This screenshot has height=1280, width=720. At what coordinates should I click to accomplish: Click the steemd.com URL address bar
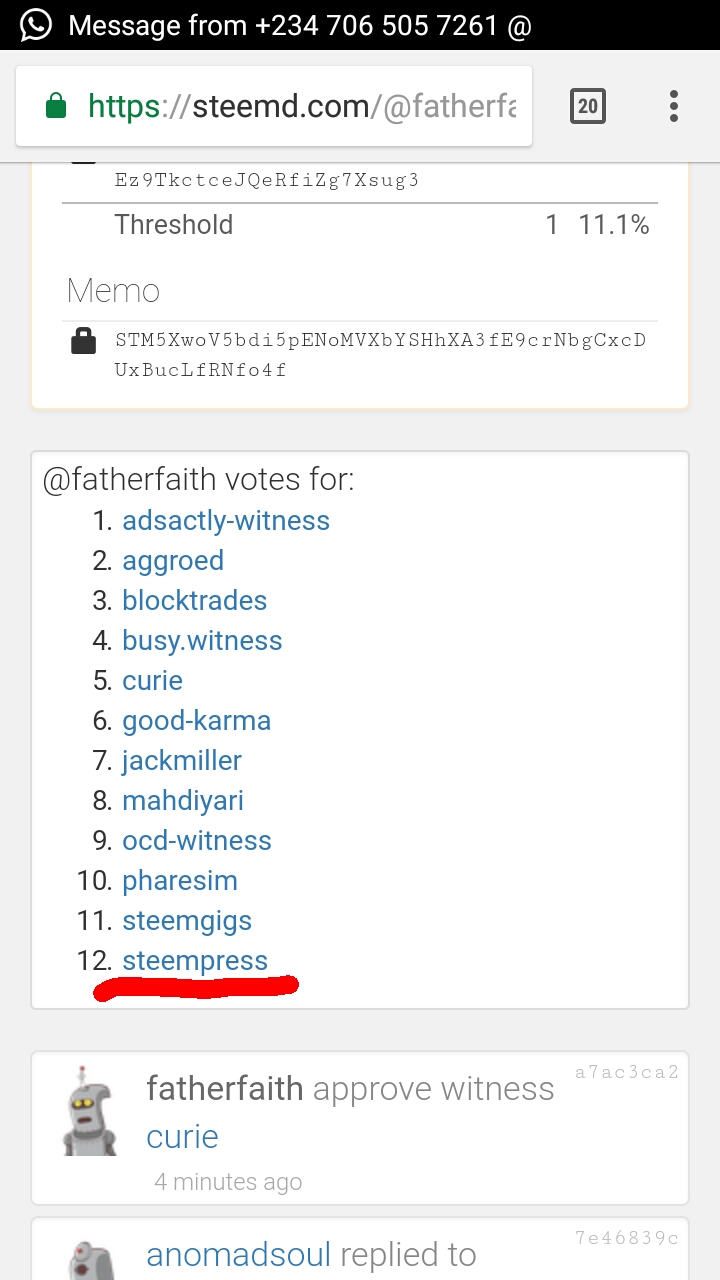pos(300,106)
